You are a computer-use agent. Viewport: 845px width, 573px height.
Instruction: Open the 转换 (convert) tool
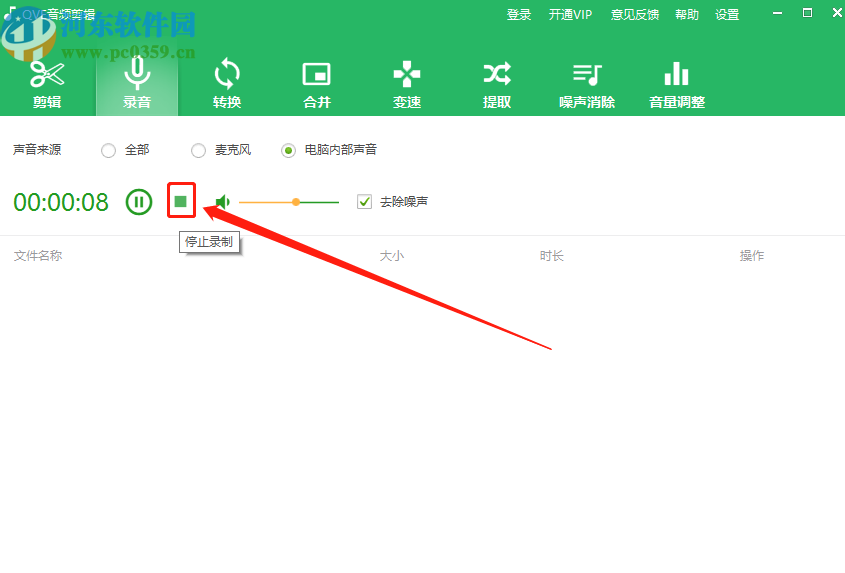[227, 85]
